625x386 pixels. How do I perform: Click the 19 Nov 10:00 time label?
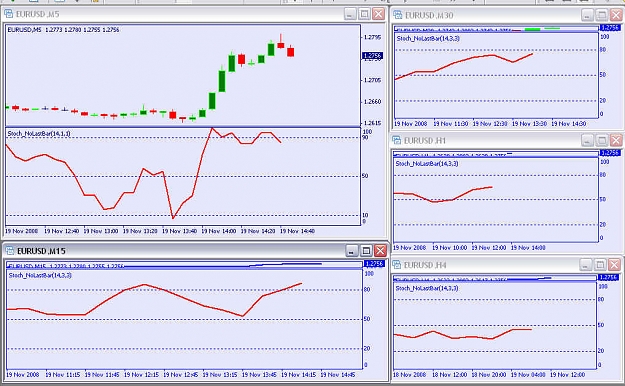tap(450, 248)
